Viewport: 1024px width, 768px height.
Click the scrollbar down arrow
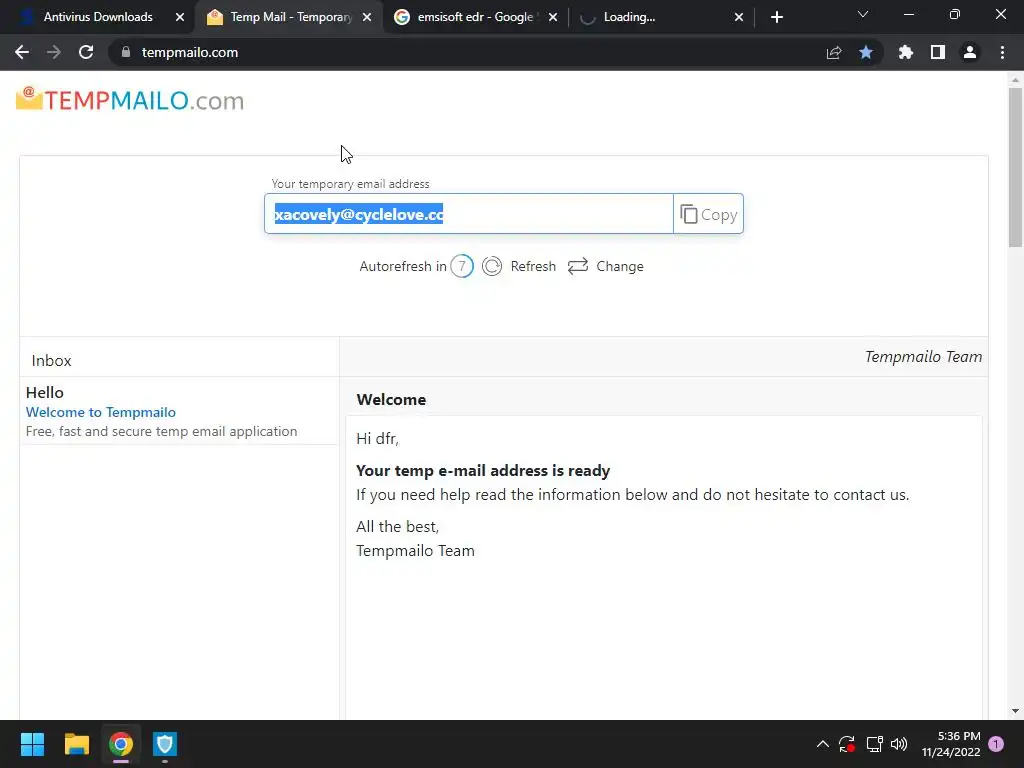coord(1015,711)
